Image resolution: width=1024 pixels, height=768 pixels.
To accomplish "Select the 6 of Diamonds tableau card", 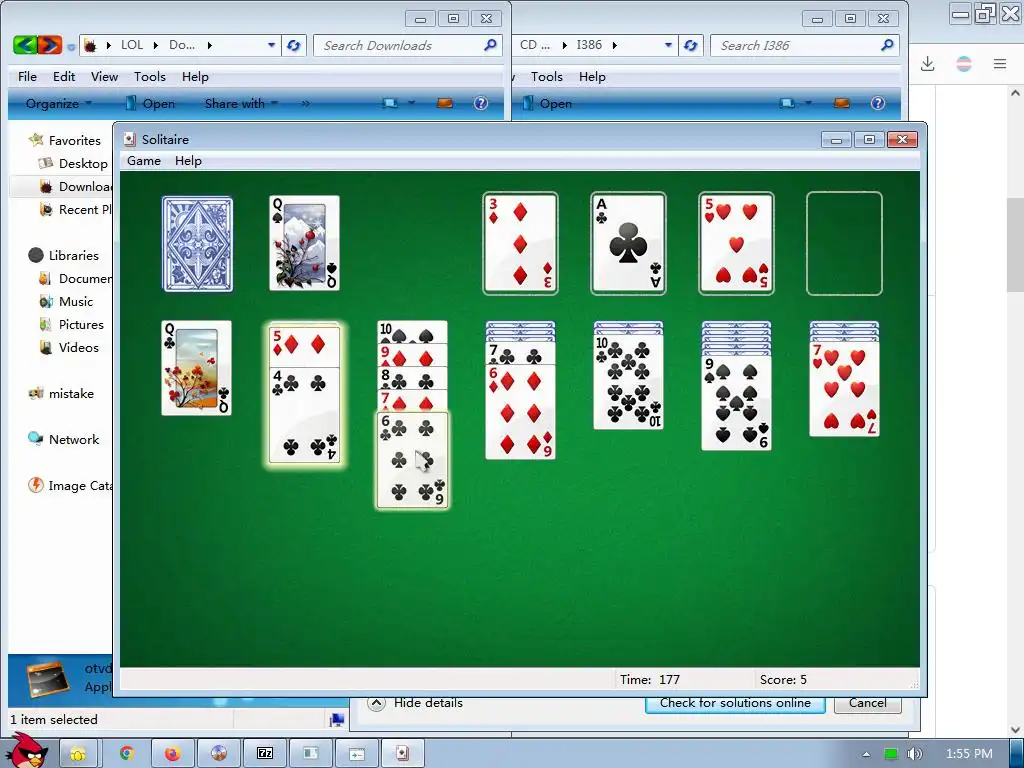I will pyautogui.click(x=520, y=412).
